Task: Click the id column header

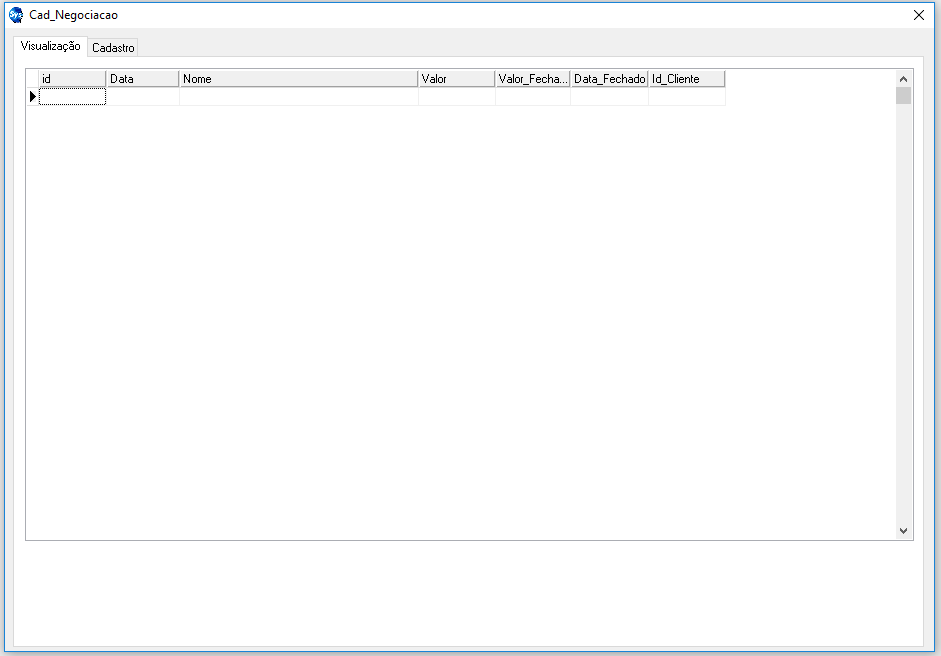Action: tap(72, 79)
